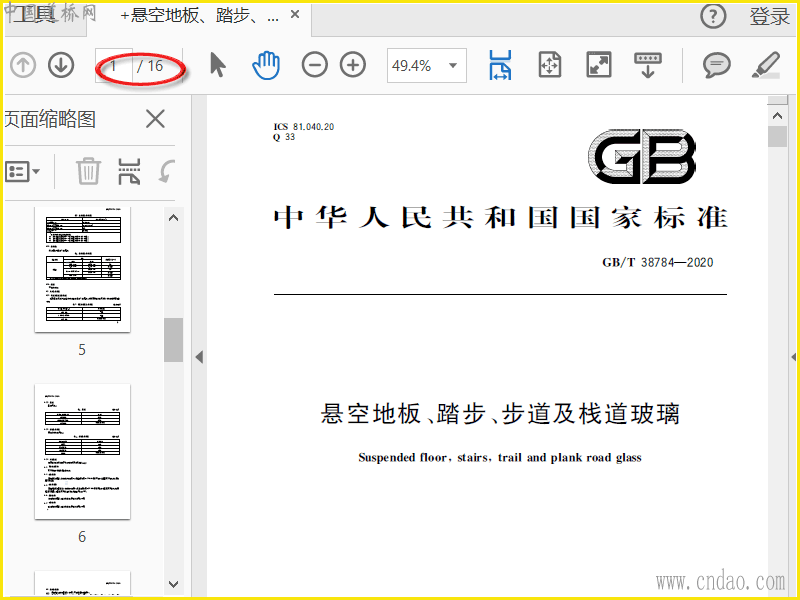Viewport: 800px width, 600px height.
Task: Click the GB/T 38784—2020 standard number
Action: point(657,262)
